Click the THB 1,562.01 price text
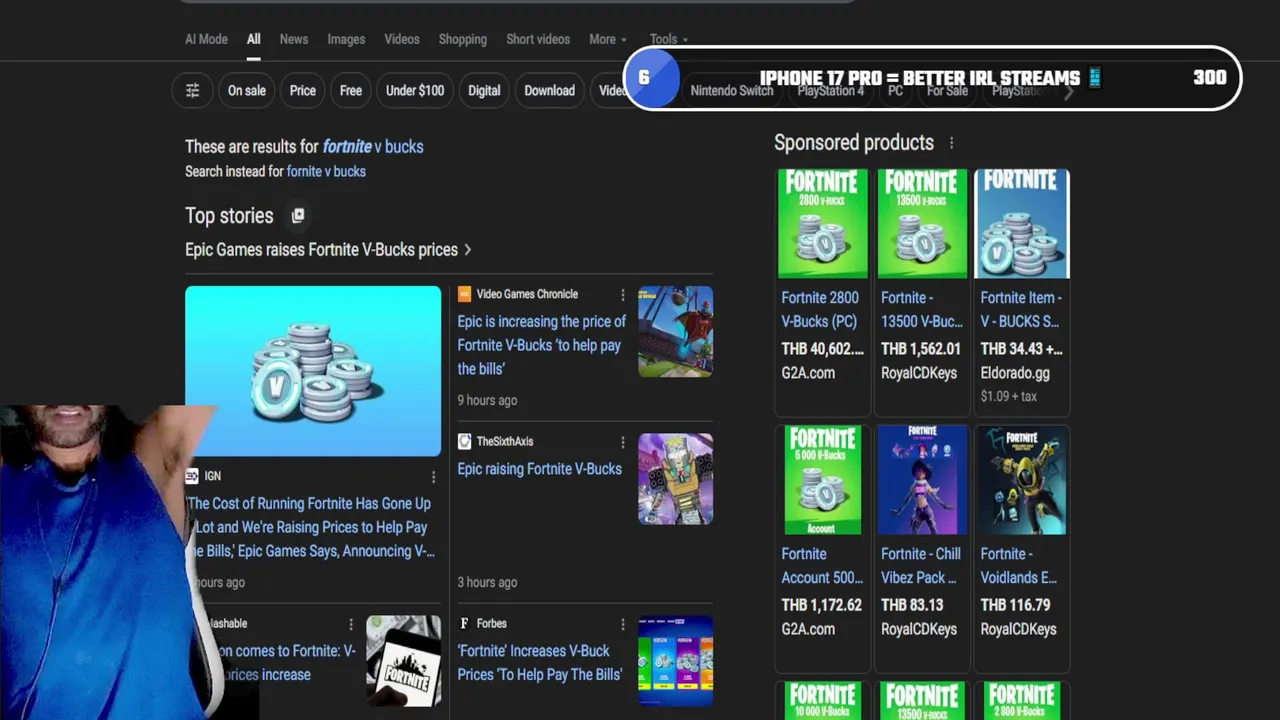This screenshot has height=720, width=1280. pyautogui.click(x=921, y=349)
